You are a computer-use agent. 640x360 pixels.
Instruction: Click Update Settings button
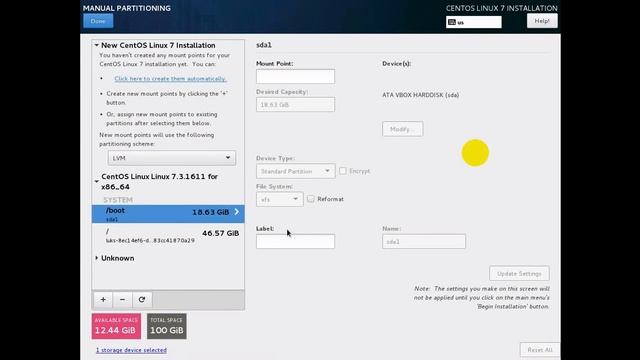click(519, 273)
